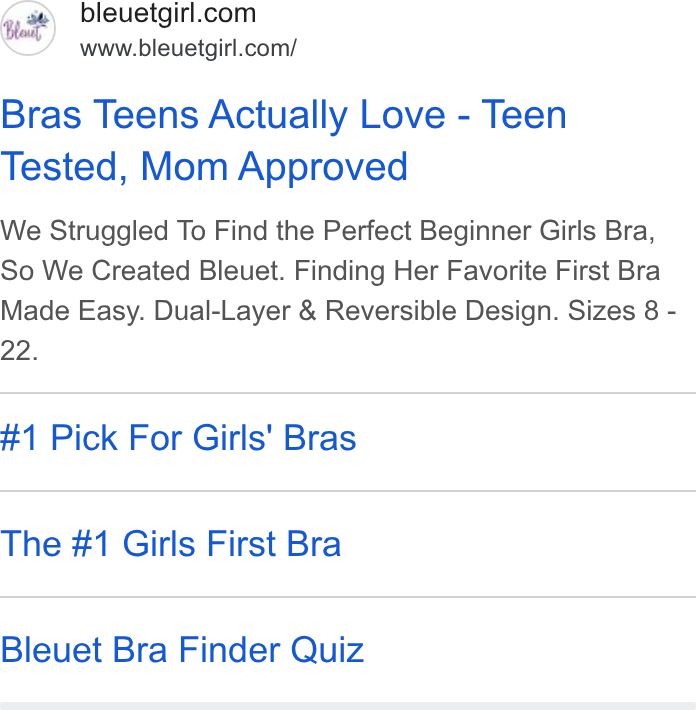Click the Bleuet circular favicon logo
696x710 pixels.
coord(28,28)
